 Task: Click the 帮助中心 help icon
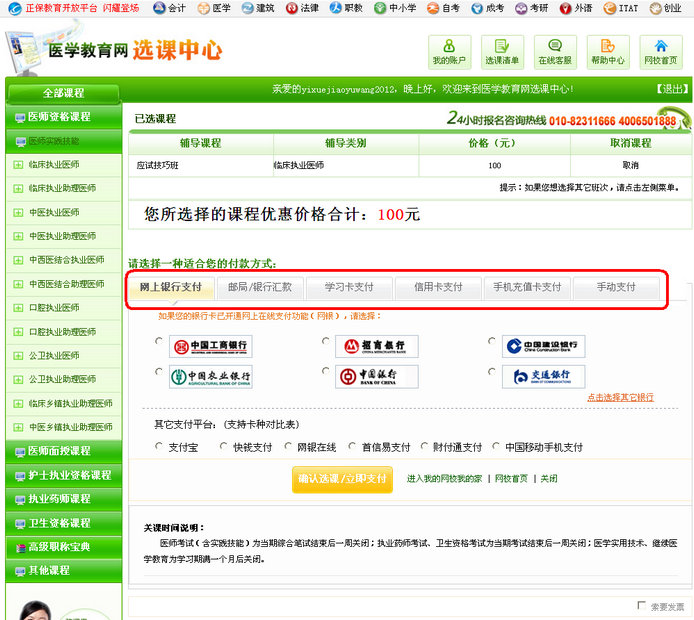[x=607, y=51]
